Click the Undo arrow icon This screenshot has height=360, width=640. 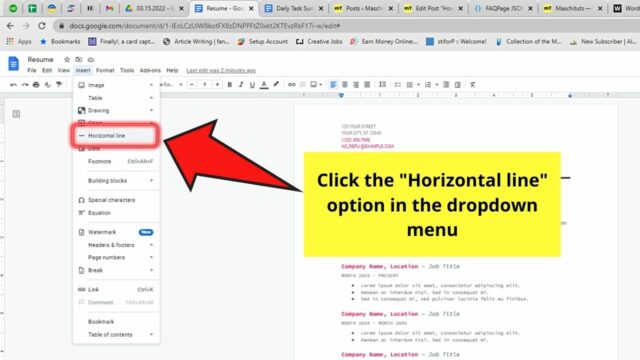[x=13, y=84]
